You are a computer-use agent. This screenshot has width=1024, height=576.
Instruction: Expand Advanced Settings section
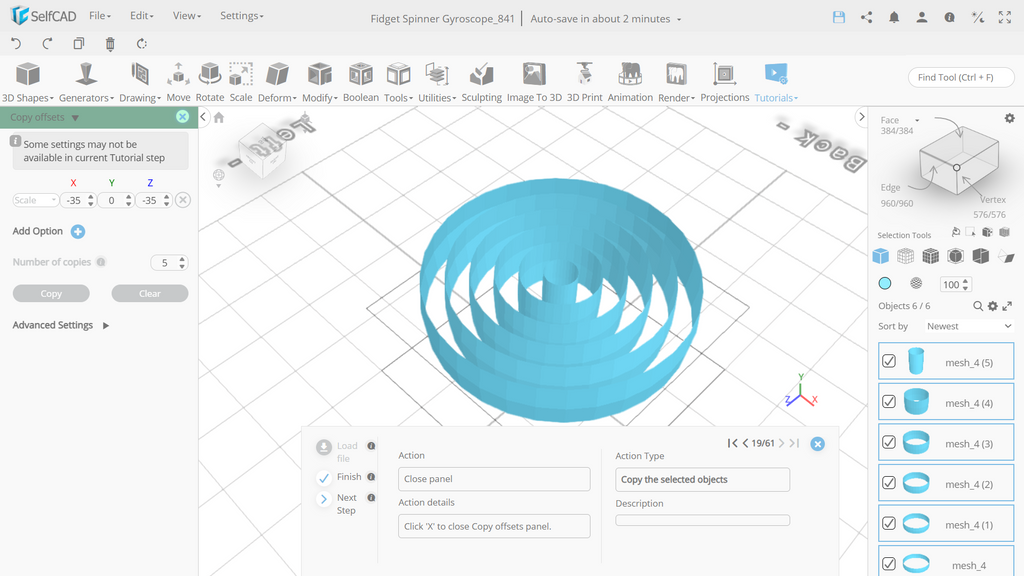click(61, 325)
